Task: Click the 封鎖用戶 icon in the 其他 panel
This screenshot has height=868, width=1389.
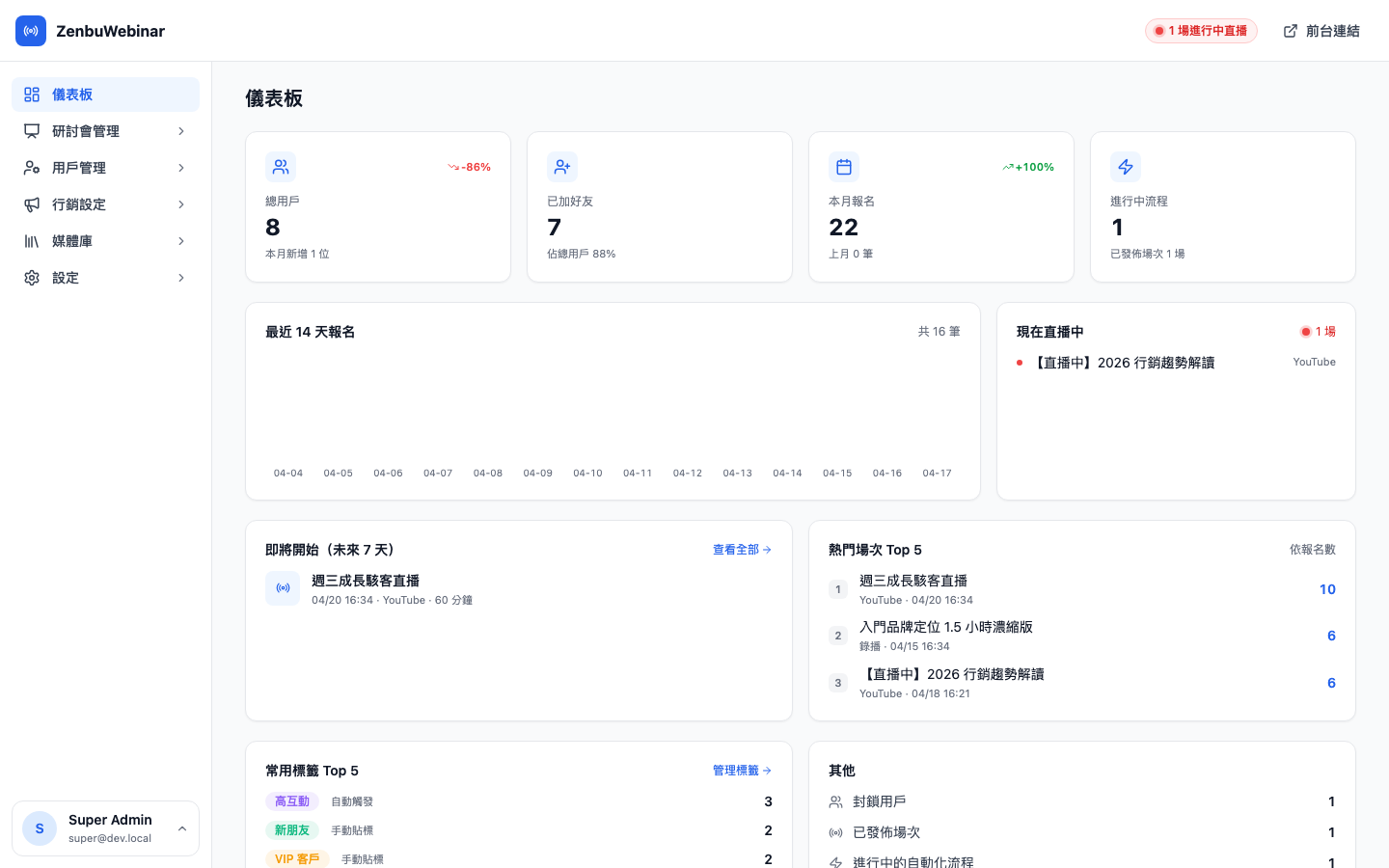Action: (x=835, y=801)
